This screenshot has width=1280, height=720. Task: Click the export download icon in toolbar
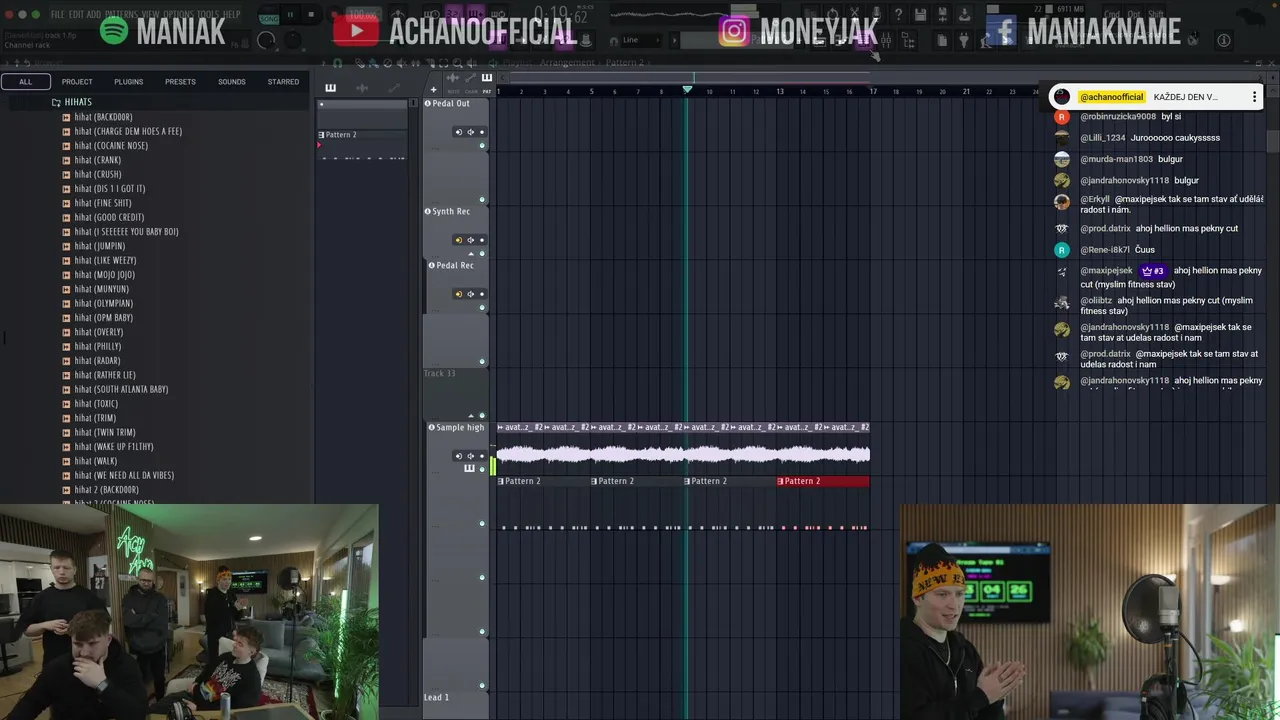click(x=965, y=14)
